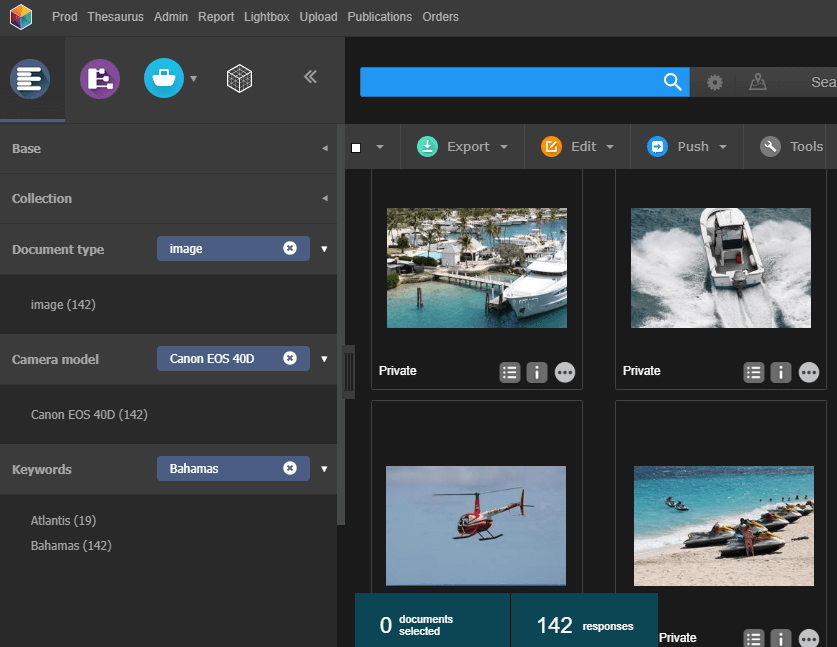The height and width of the screenshot is (647, 837).
Task: Select the Canon EOS 40D (142) facet value
Action: [89, 415]
